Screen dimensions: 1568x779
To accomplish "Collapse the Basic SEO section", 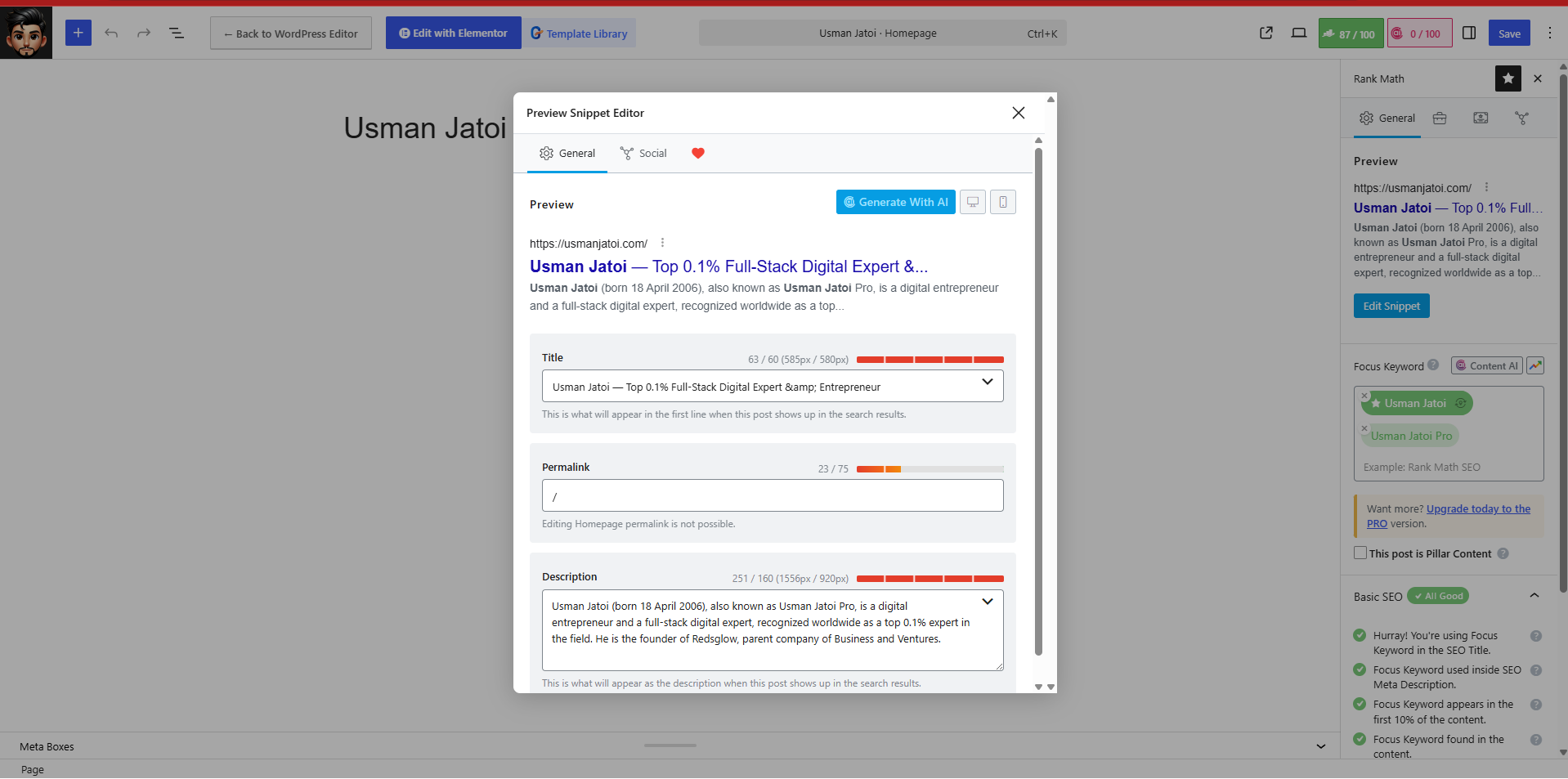I will click(1534, 595).
